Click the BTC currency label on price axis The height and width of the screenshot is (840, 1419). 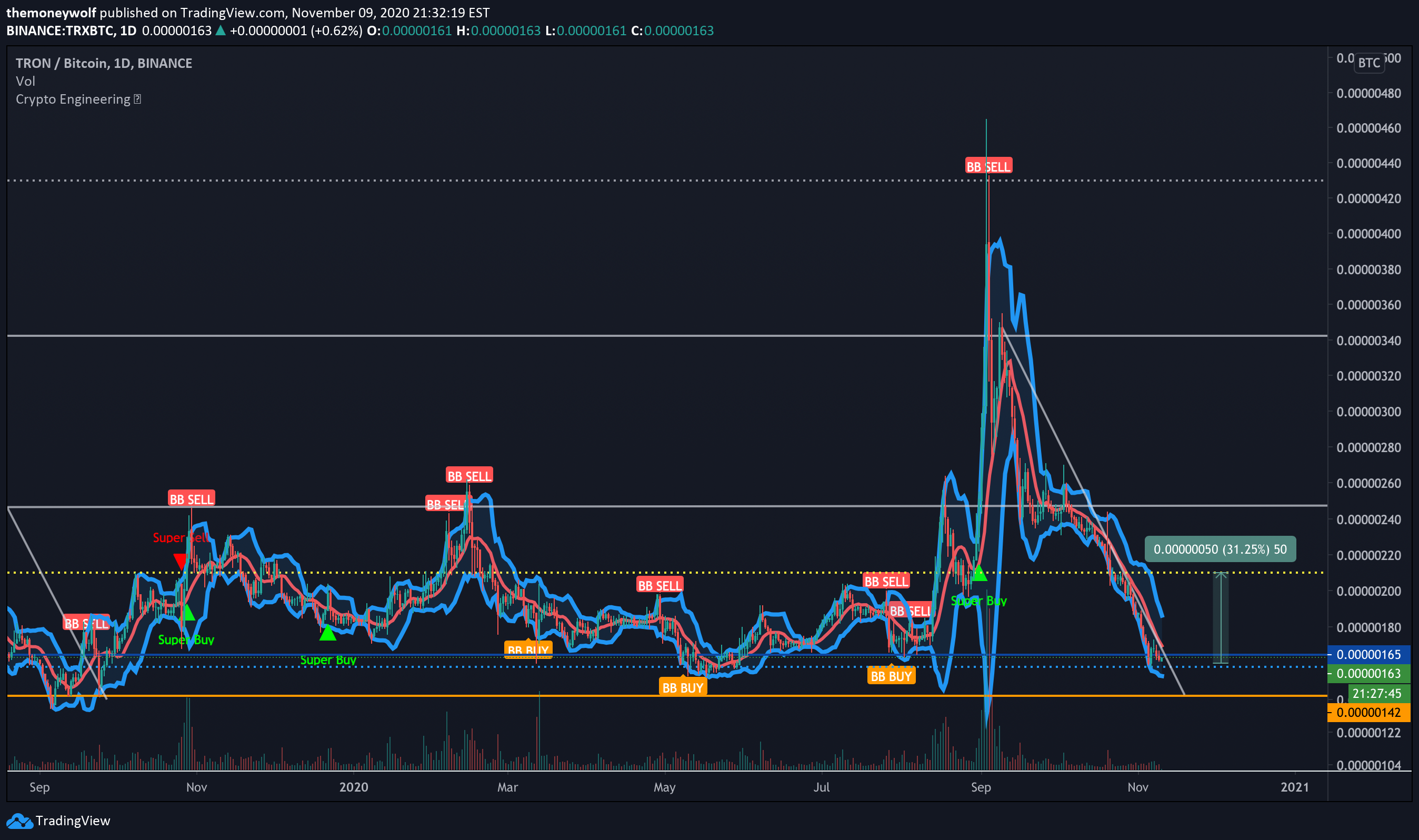1368,63
